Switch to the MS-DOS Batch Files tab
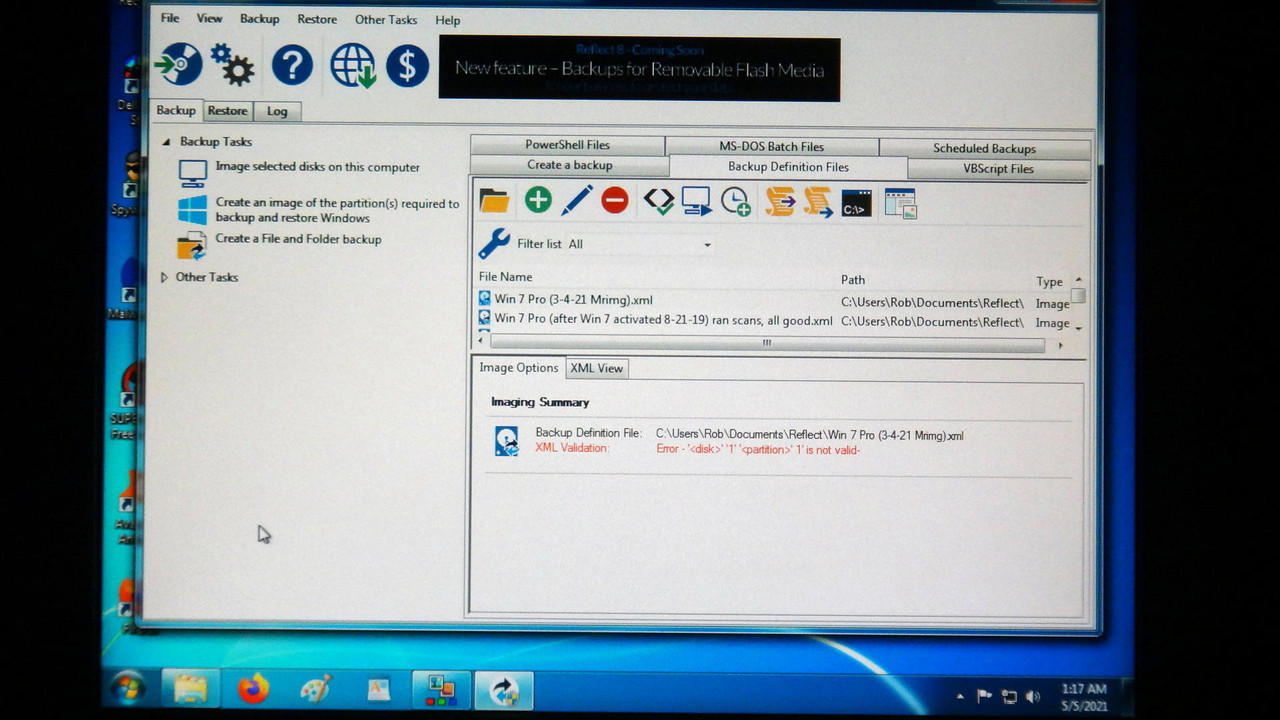The width and height of the screenshot is (1280, 720). (772, 146)
